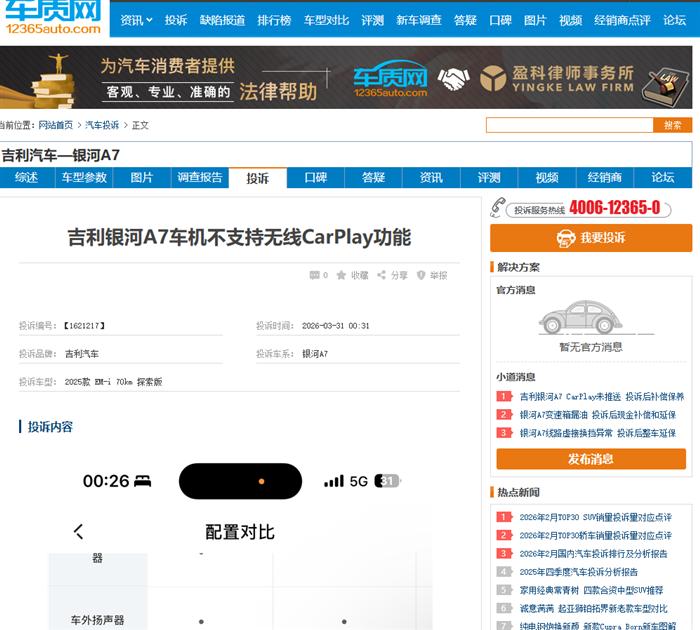
Task: Click the 举报 report icon
Action: (x=421, y=275)
